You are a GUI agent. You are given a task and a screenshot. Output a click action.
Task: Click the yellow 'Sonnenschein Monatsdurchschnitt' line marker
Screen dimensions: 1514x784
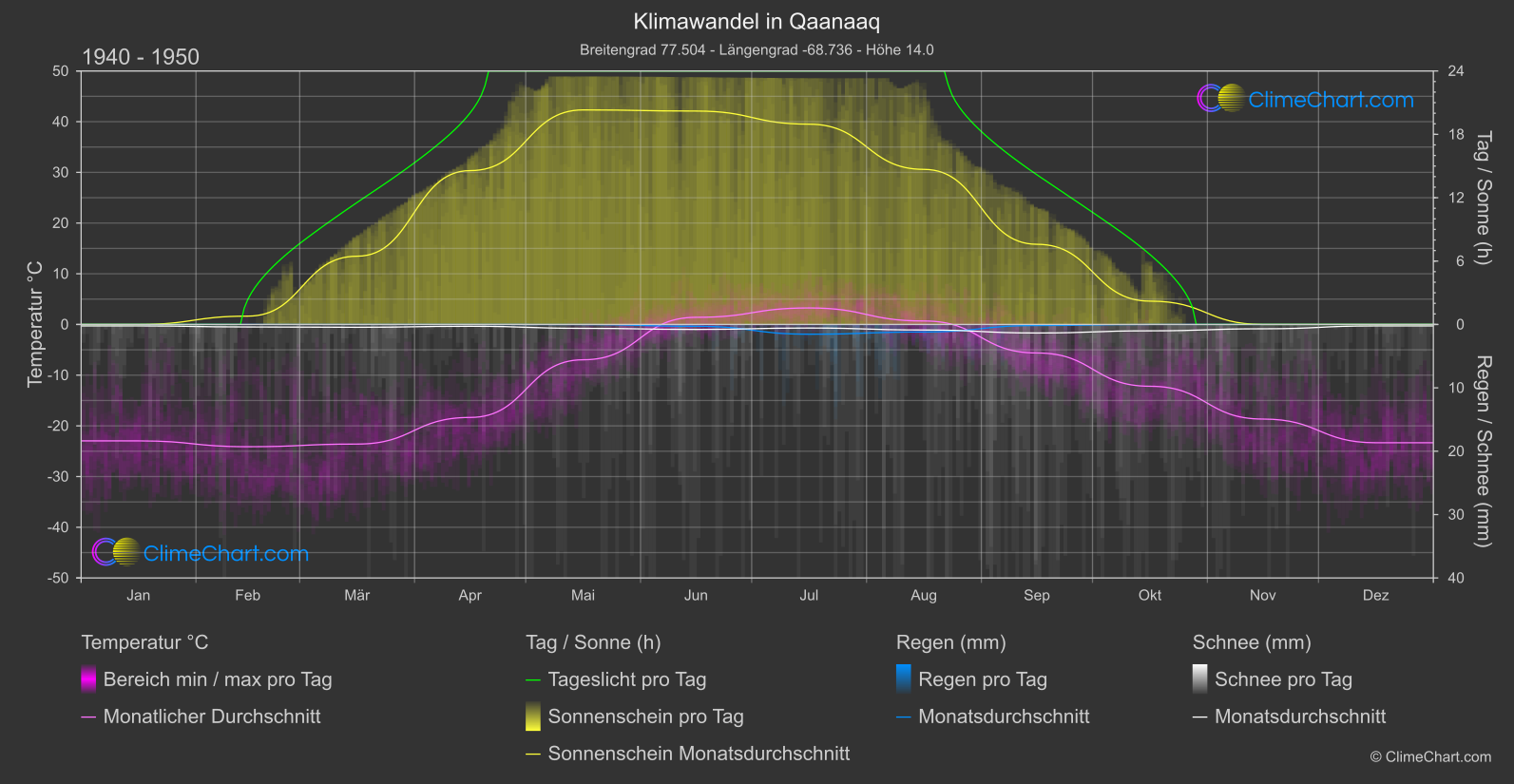click(533, 755)
